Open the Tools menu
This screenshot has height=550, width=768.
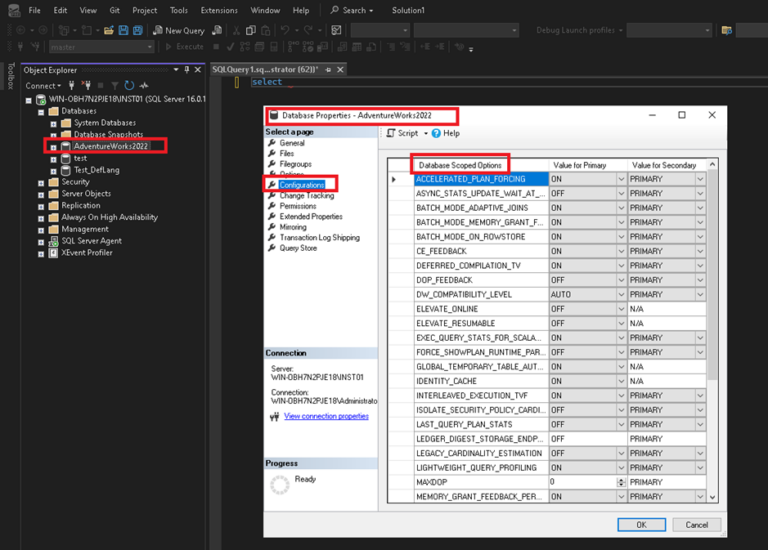(x=178, y=10)
